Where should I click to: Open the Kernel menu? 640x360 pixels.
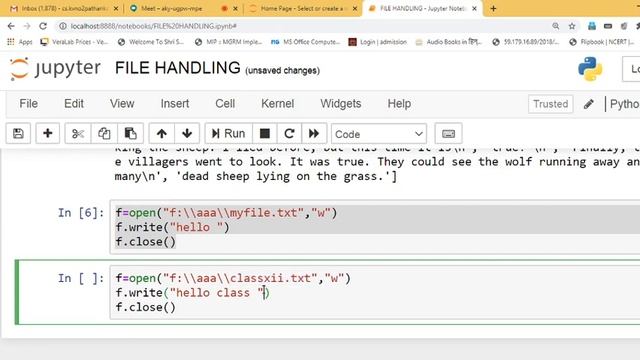coord(278,104)
